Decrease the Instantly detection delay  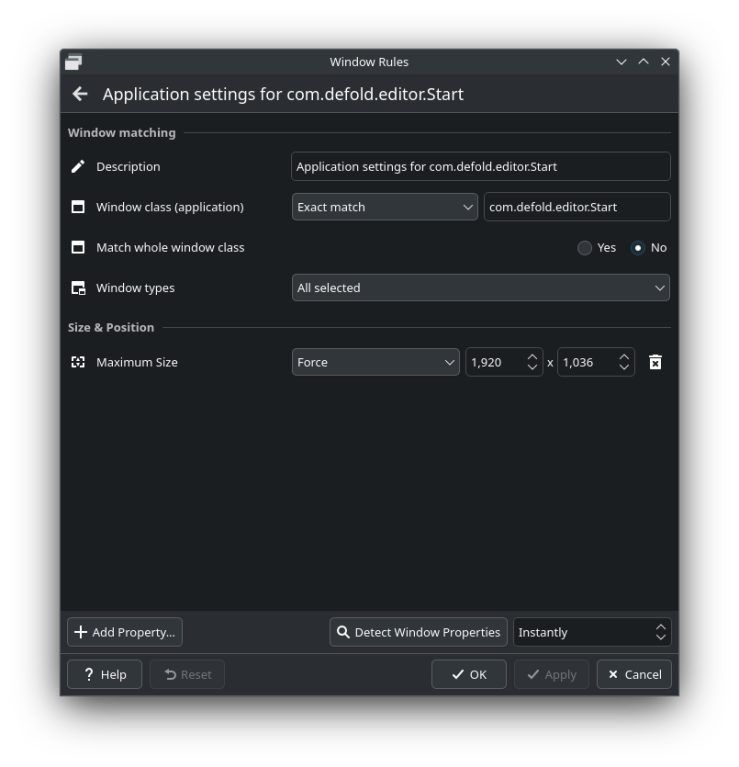[x=661, y=637]
